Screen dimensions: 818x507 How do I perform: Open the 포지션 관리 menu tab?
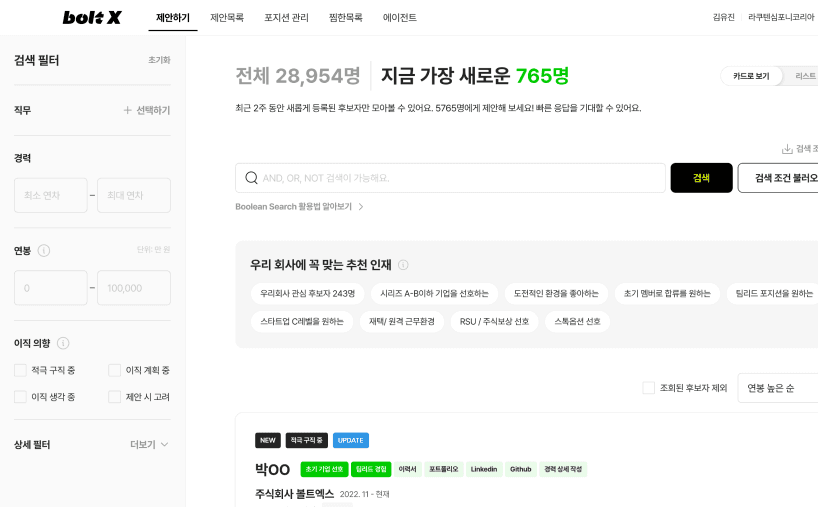pos(286,17)
